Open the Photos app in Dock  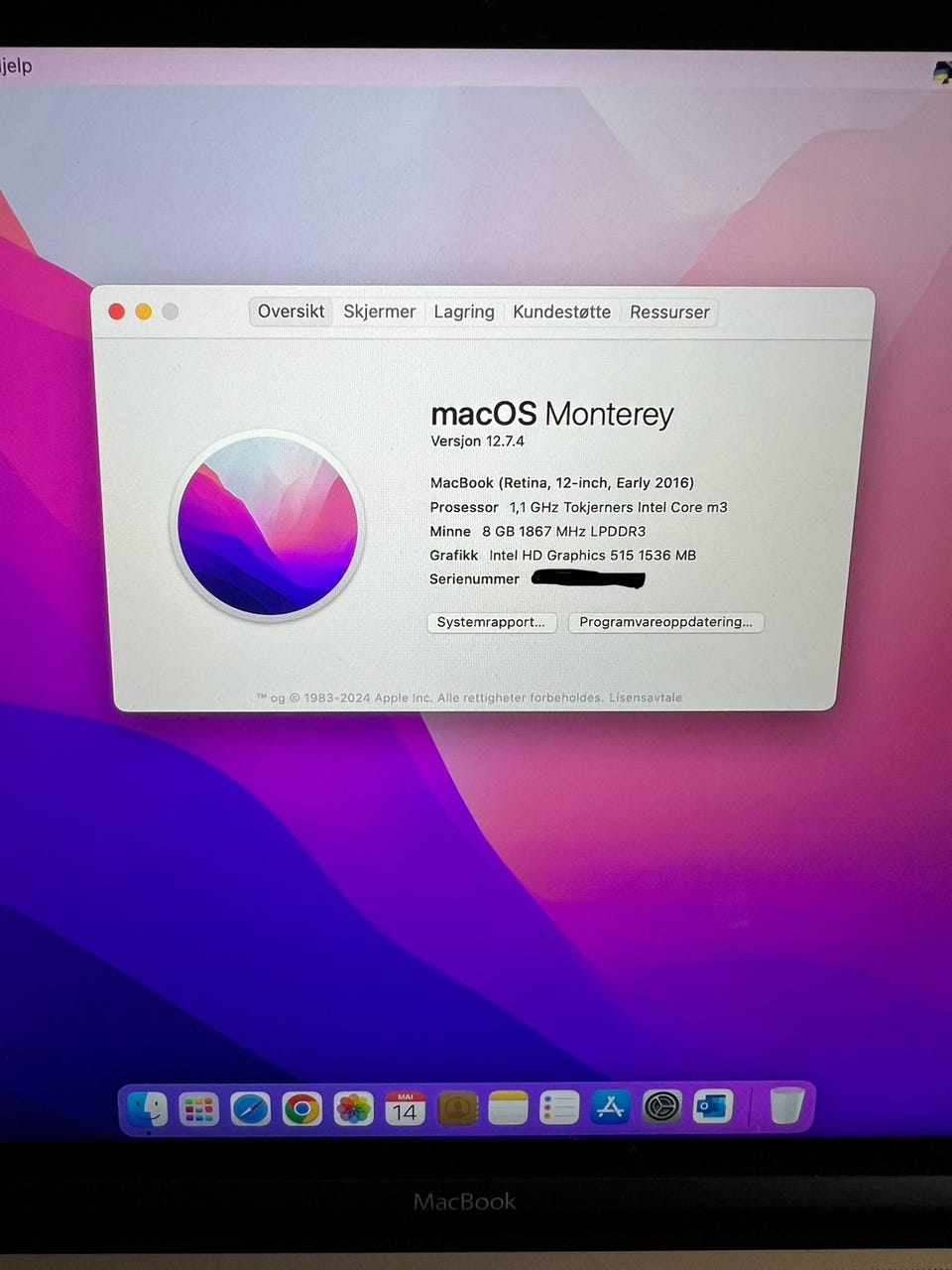coord(353,1108)
